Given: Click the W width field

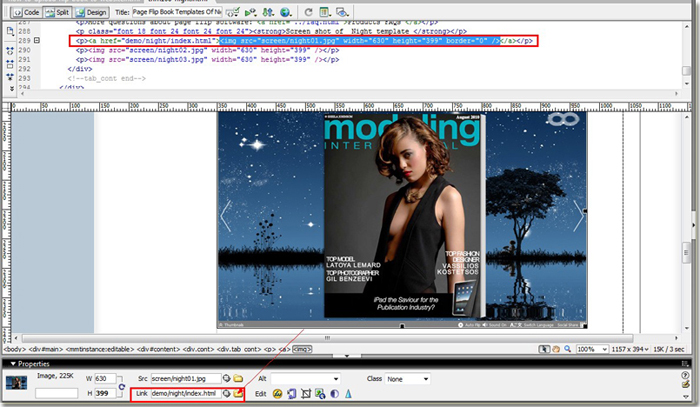Looking at the screenshot, I should (x=105, y=379).
